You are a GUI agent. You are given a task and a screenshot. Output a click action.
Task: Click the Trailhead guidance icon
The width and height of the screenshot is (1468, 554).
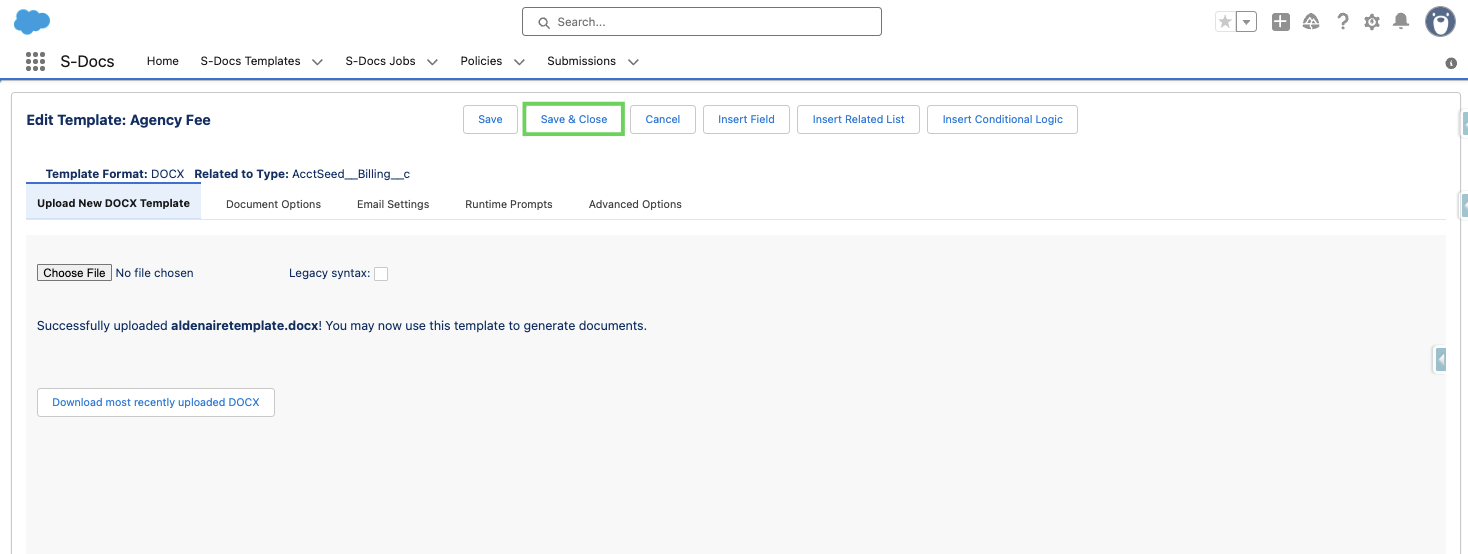[x=1311, y=22]
